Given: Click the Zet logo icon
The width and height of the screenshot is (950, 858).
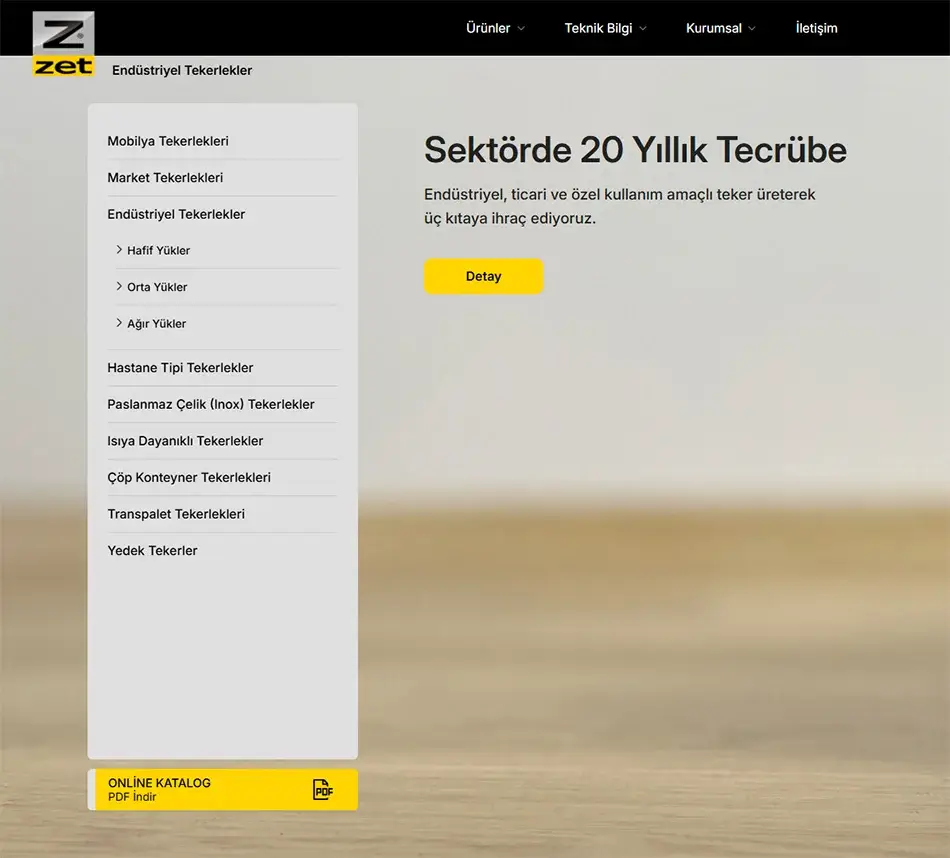Looking at the screenshot, I should 63,45.
